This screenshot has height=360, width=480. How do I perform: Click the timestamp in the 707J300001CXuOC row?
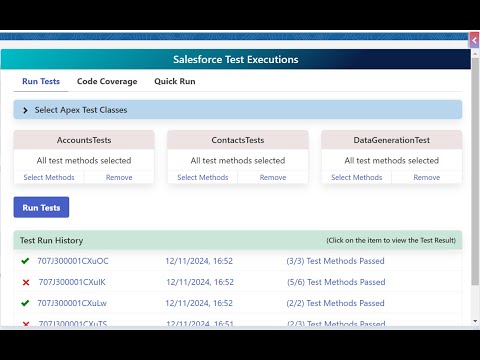[199, 261]
